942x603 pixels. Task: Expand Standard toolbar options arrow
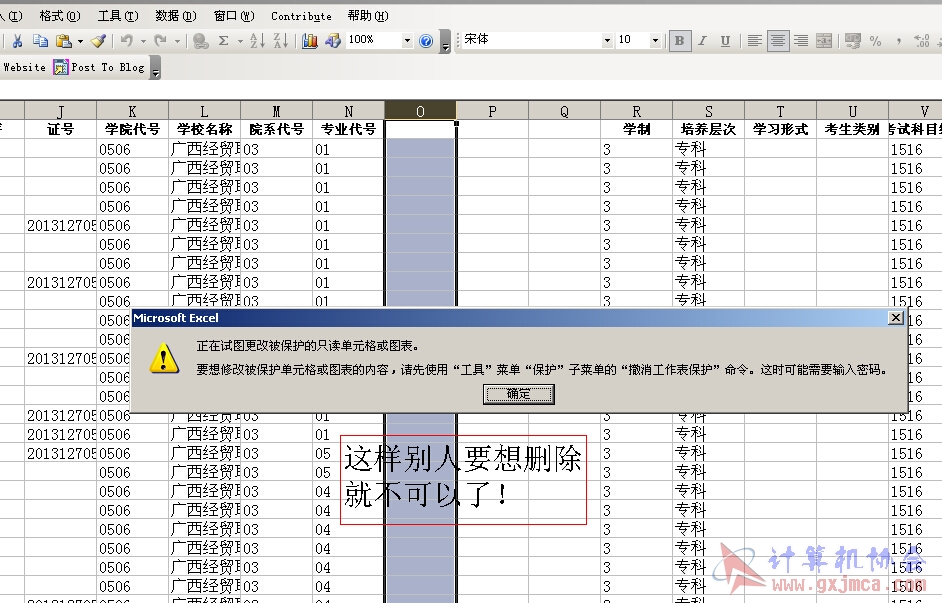point(445,42)
